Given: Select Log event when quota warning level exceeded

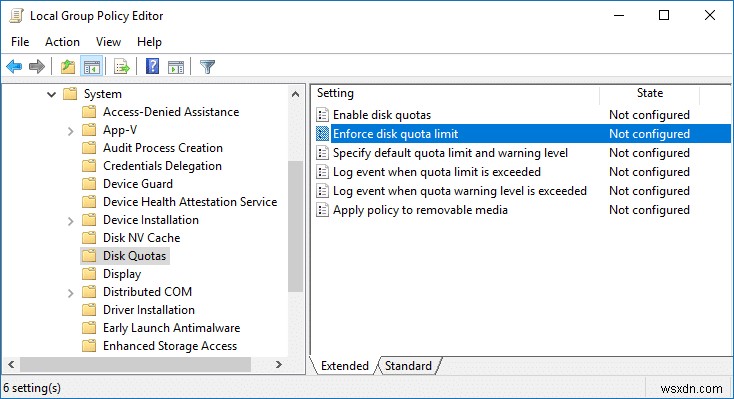Looking at the screenshot, I should pos(460,191).
